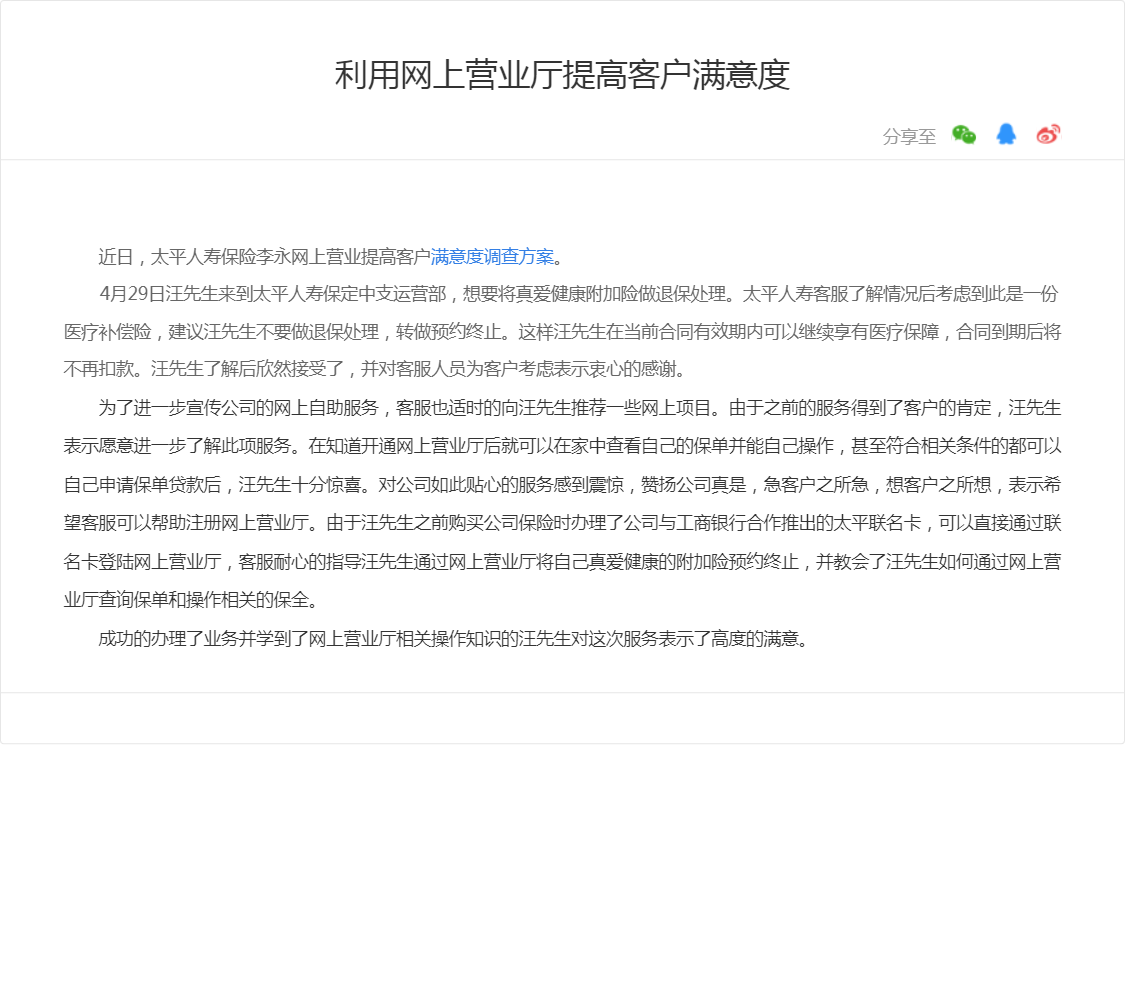This screenshot has width=1125, height=1000.
Task: Click the line starting 望客服可以帮助注册网上营业厅
Action: [562, 523]
